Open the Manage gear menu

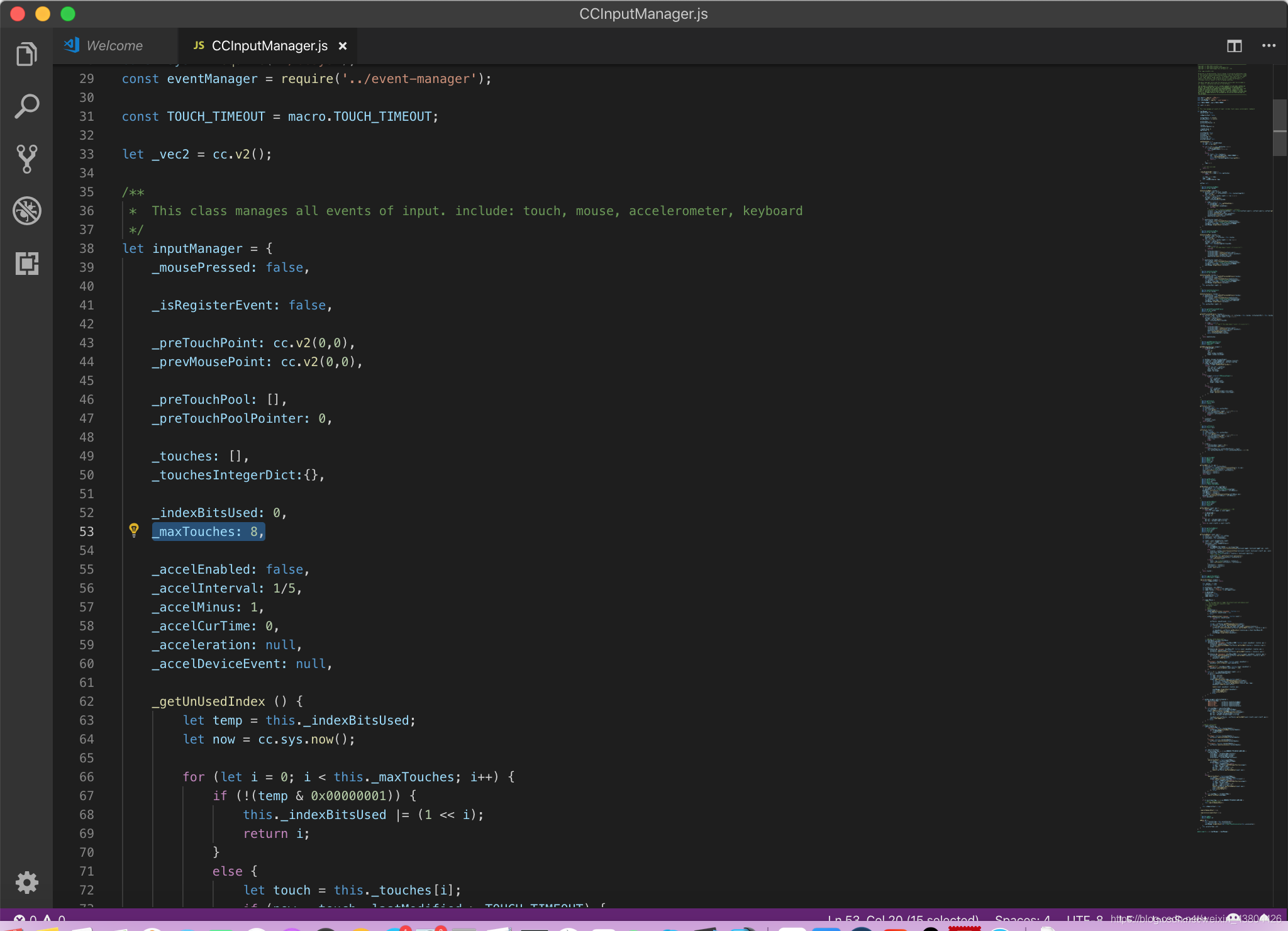point(26,883)
